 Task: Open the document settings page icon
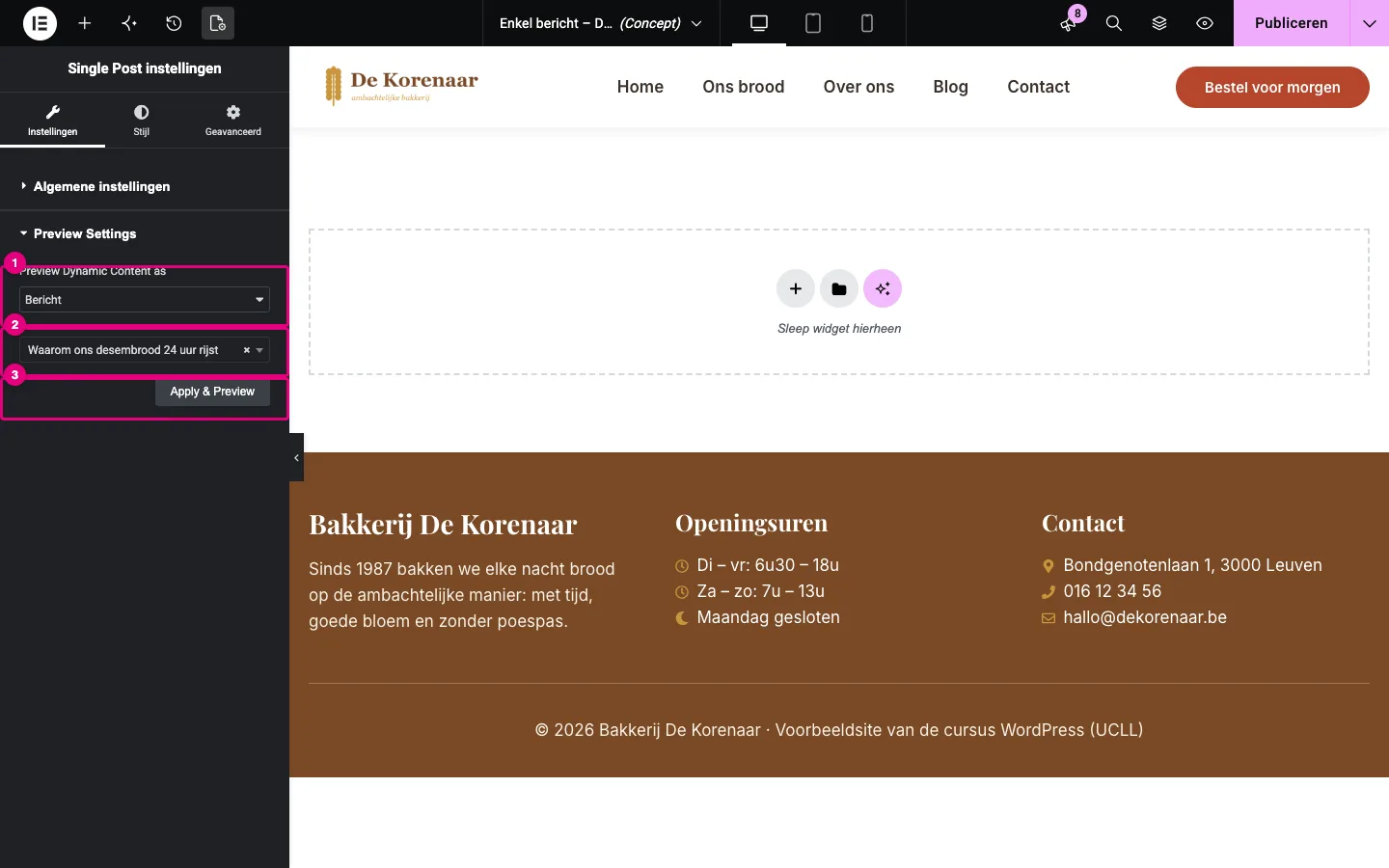point(218,23)
